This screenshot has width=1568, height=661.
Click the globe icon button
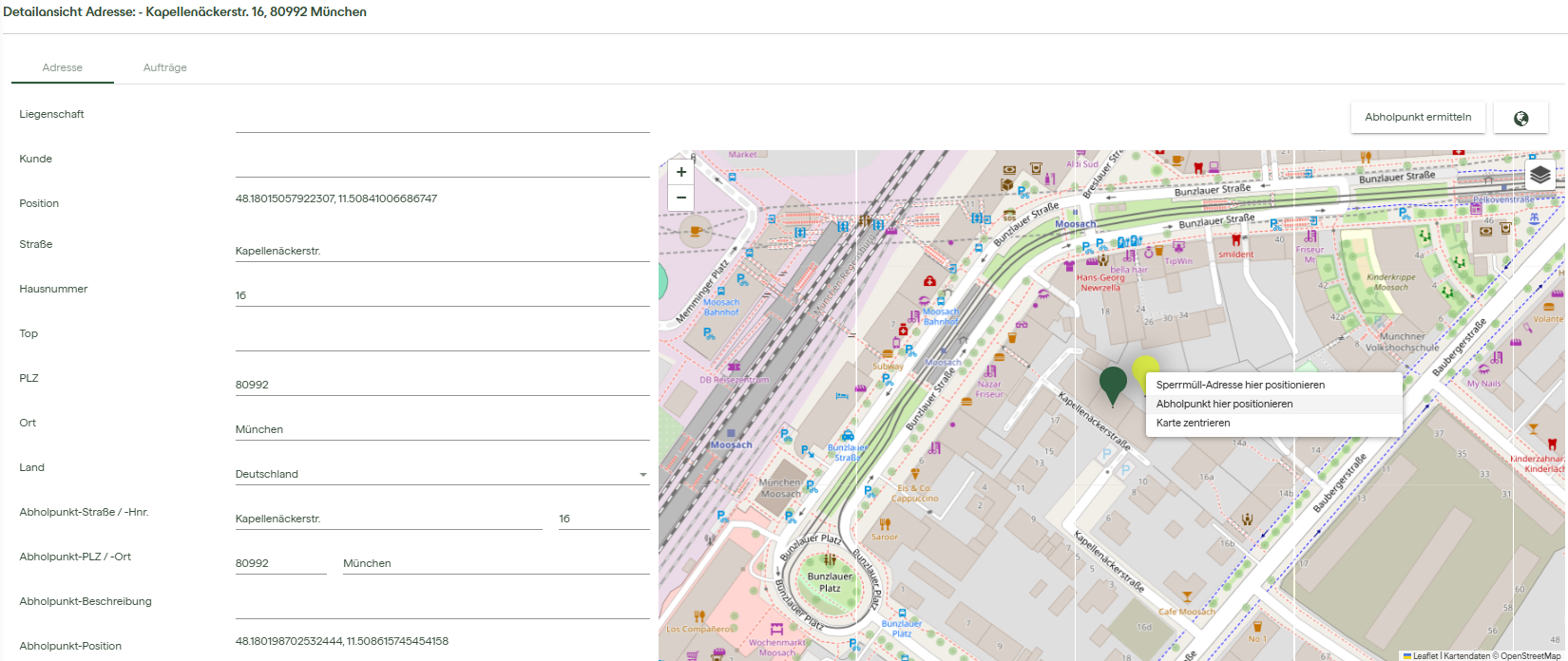coord(1520,118)
